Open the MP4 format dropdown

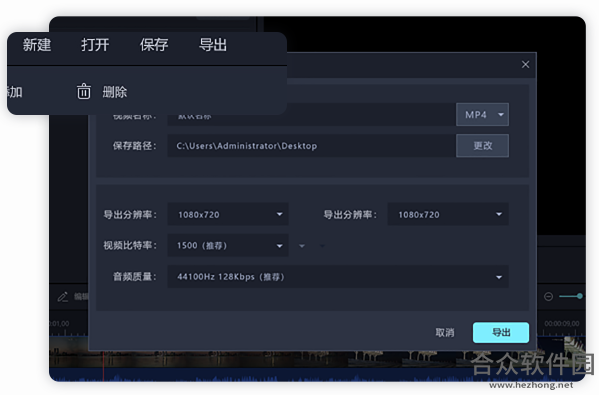coord(482,115)
